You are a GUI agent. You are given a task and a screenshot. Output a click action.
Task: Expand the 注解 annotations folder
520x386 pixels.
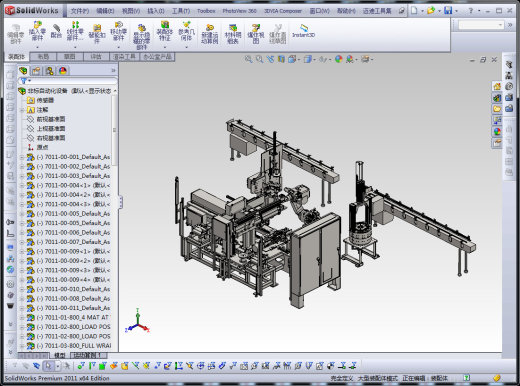[x=22, y=110]
